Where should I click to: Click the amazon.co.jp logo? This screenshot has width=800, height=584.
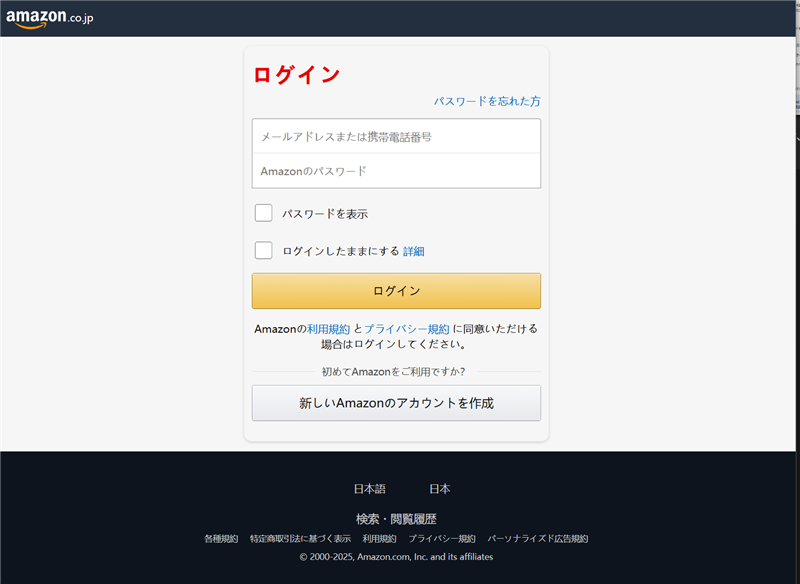tap(49, 18)
